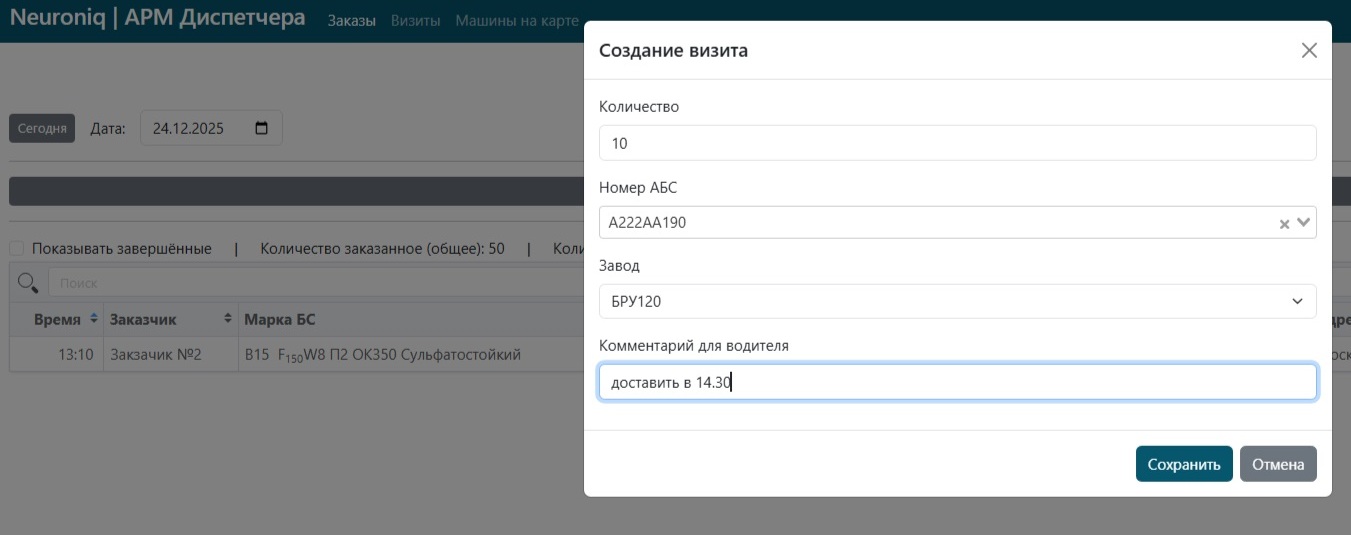Image resolution: width=1351 pixels, height=535 pixels.
Task: Open the Завод dropdown list
Action: click(x=957, y=301)
